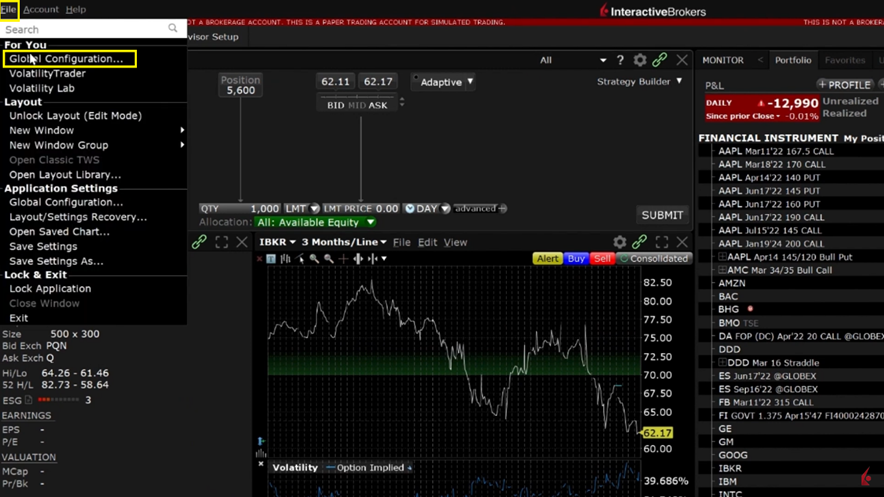
Task: Click the first zoom magnifier in chart toolbar
Action: coord(314,259)
